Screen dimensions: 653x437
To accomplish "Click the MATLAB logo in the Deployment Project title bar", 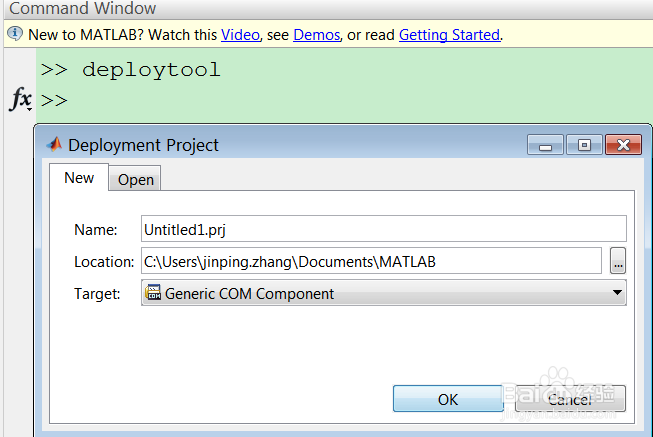I will pyautogui.click(x=54, y=145).
